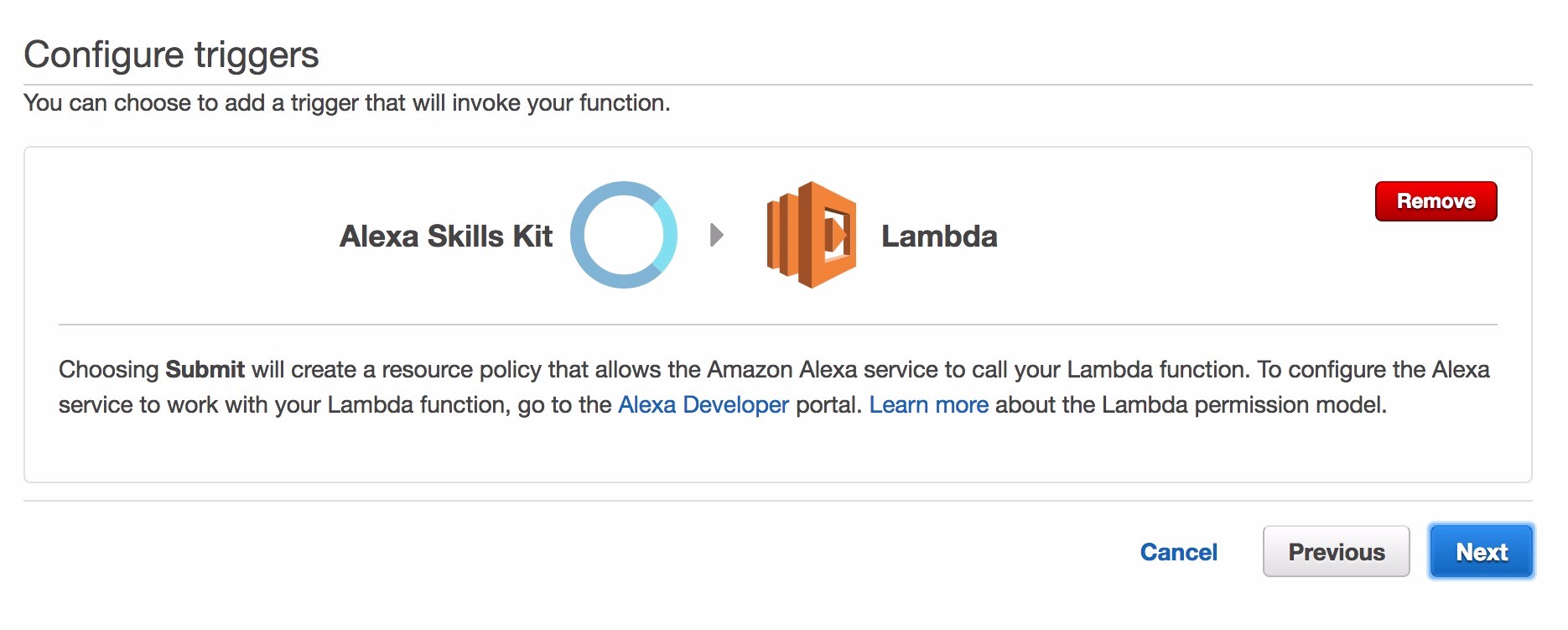This screenshot has height=630, width=1568.
Task: Click the "Alexa Skills Kit" trigger label
Action: [x=445, y=237]
